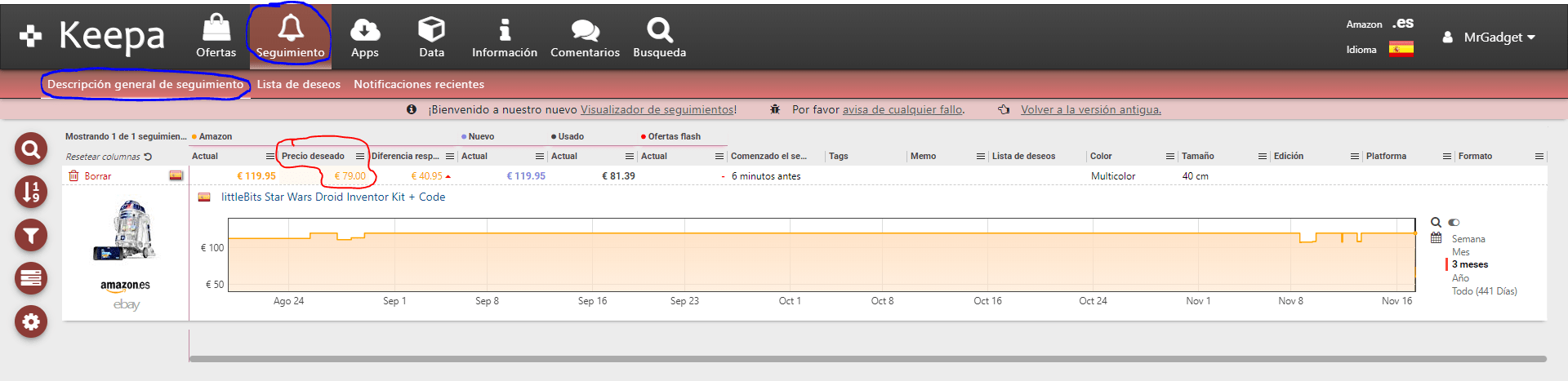
Task: Select the Semana chart range
Action: (1468, 239)
